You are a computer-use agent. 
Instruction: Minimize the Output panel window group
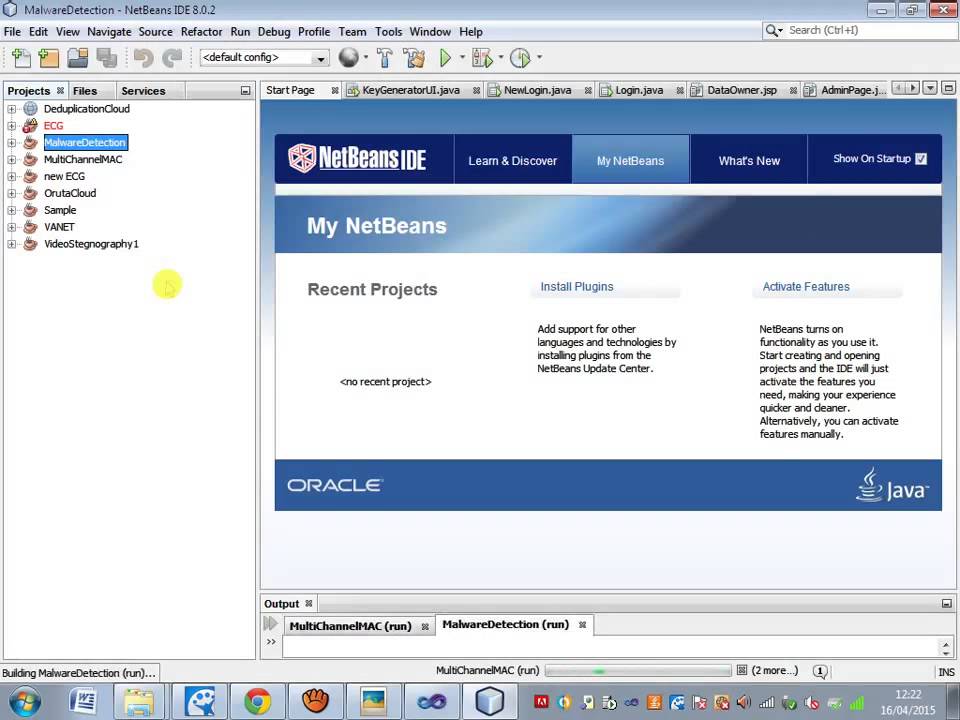coord(947,604)
